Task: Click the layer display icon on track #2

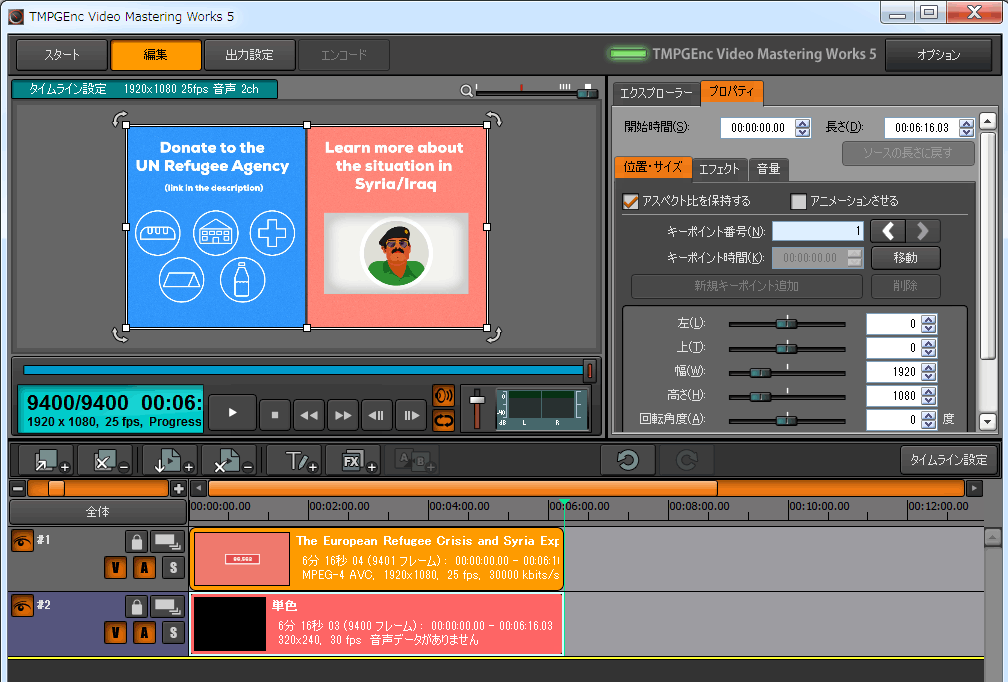Action: [x=167, y=607]
